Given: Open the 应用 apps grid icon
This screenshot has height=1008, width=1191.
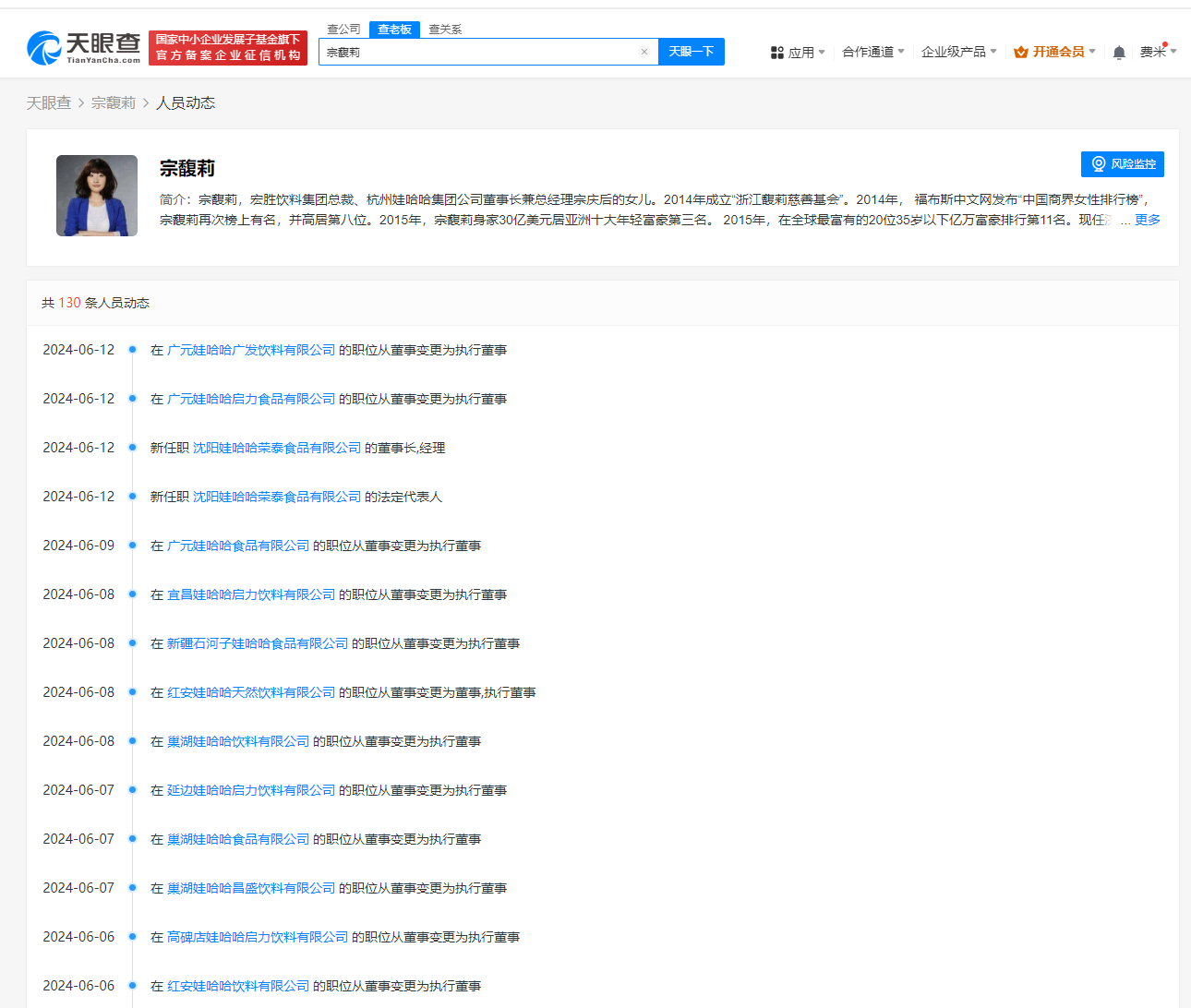Looking at the screenshot, I should click(x=777, y=52).
